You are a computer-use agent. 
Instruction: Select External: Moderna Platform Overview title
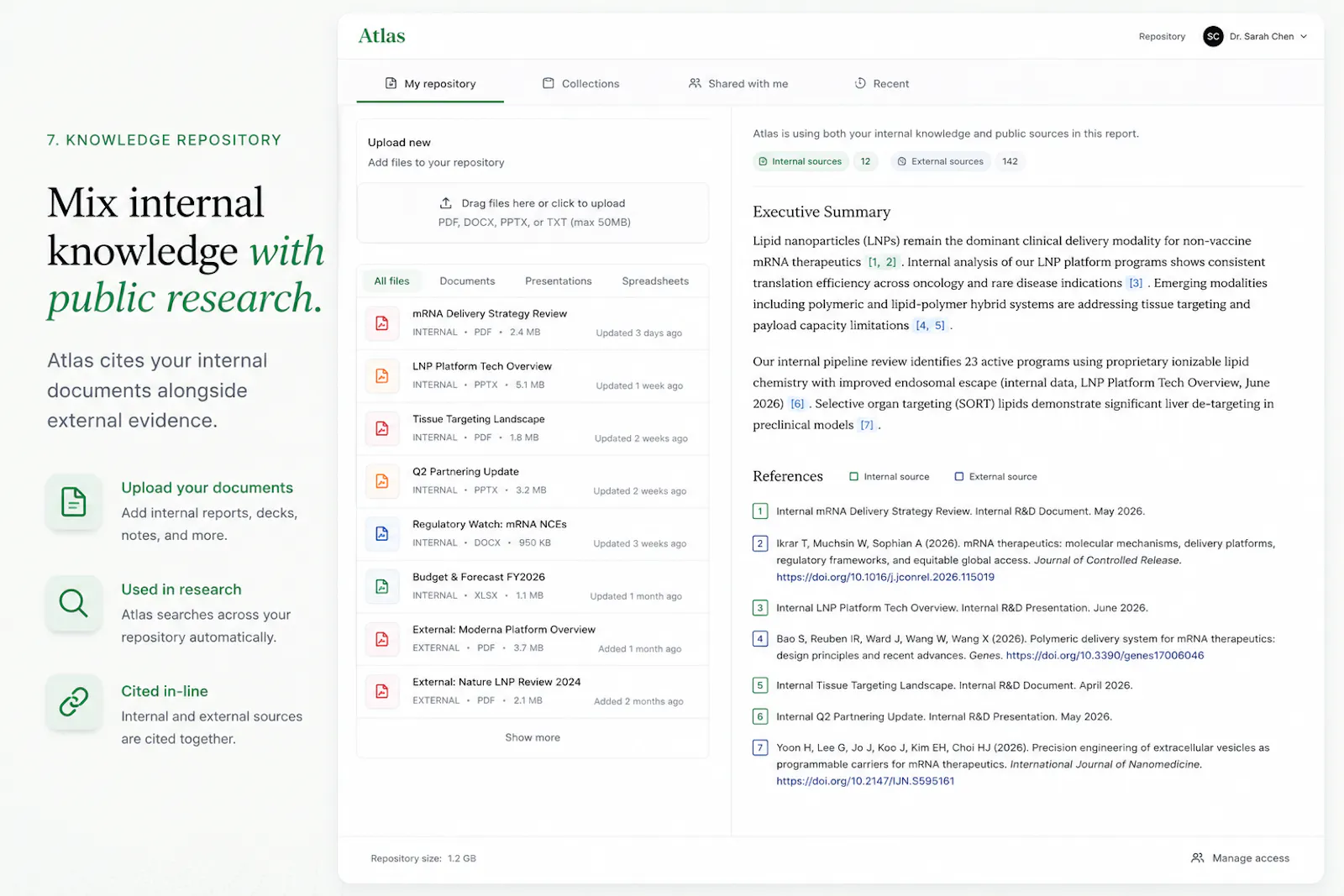[504, 630]
